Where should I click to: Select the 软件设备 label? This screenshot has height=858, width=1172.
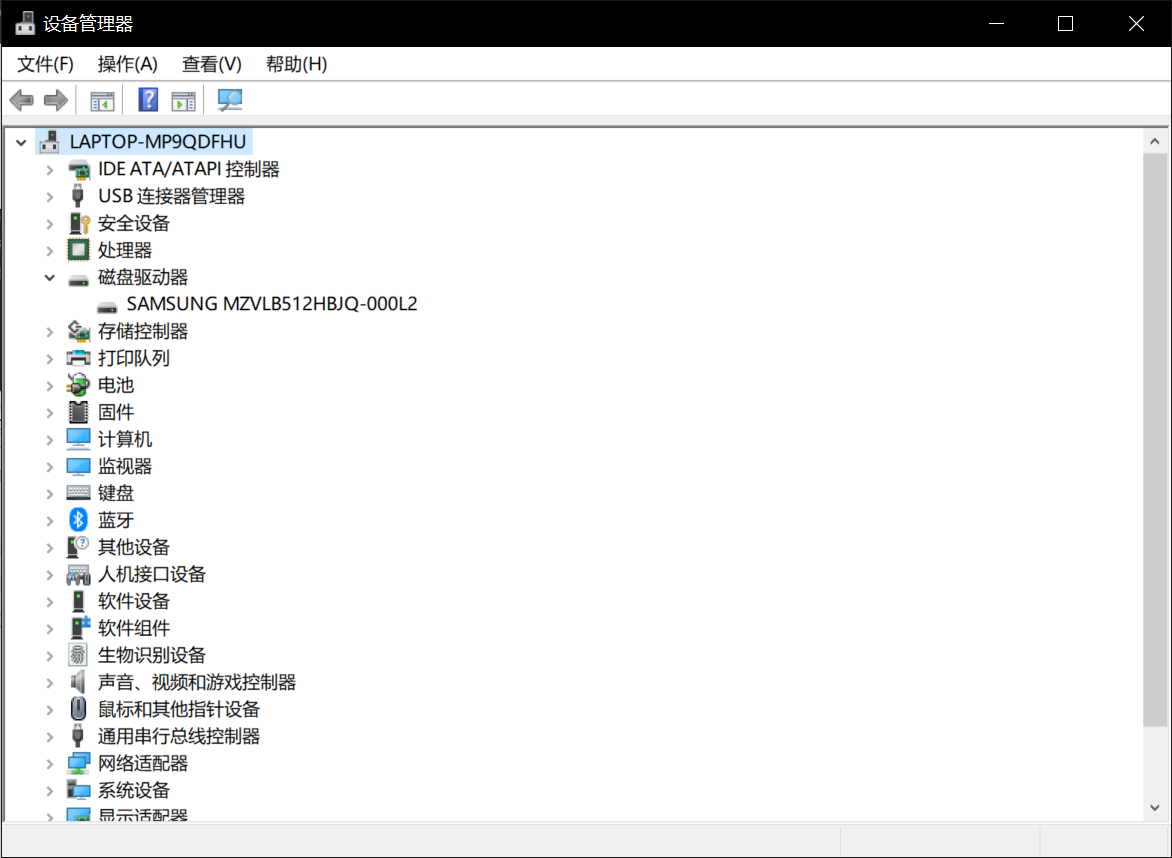(134, 601)
